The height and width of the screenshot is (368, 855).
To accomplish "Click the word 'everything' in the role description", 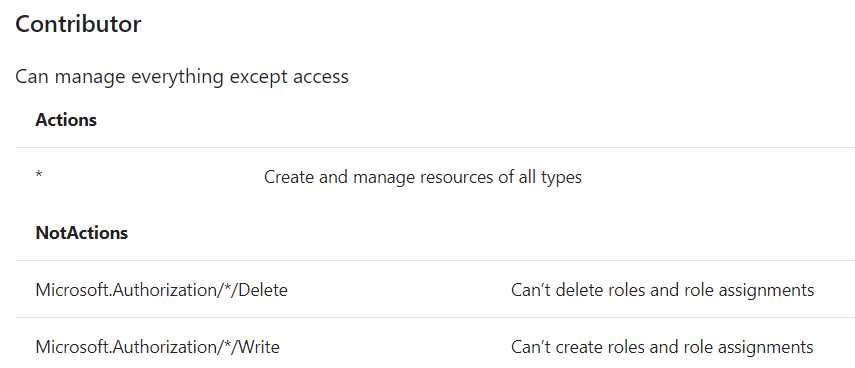I will pyautogui.click(x=177, y=77).
